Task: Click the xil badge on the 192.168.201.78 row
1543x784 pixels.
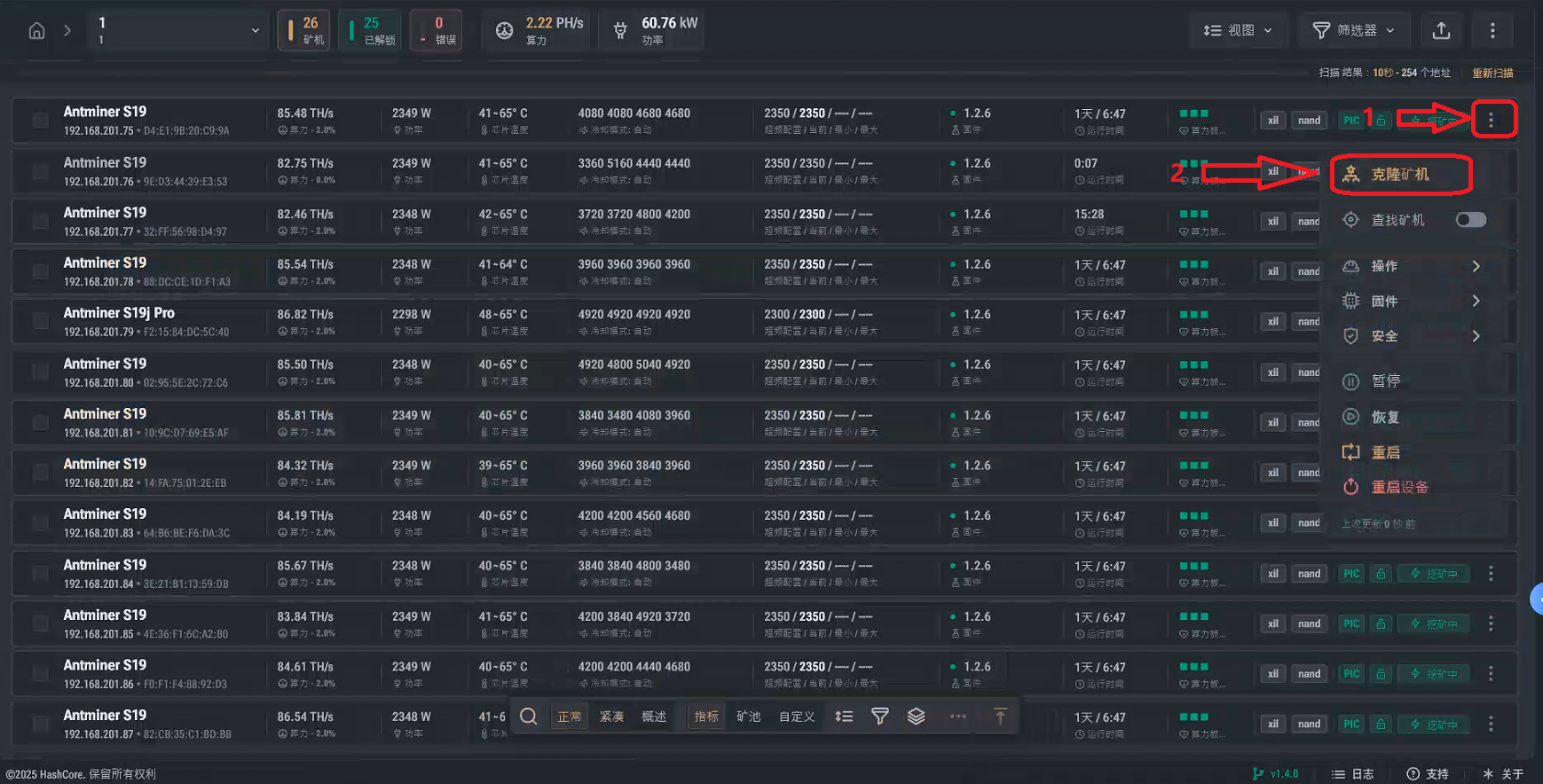Action: [1273, 271]
